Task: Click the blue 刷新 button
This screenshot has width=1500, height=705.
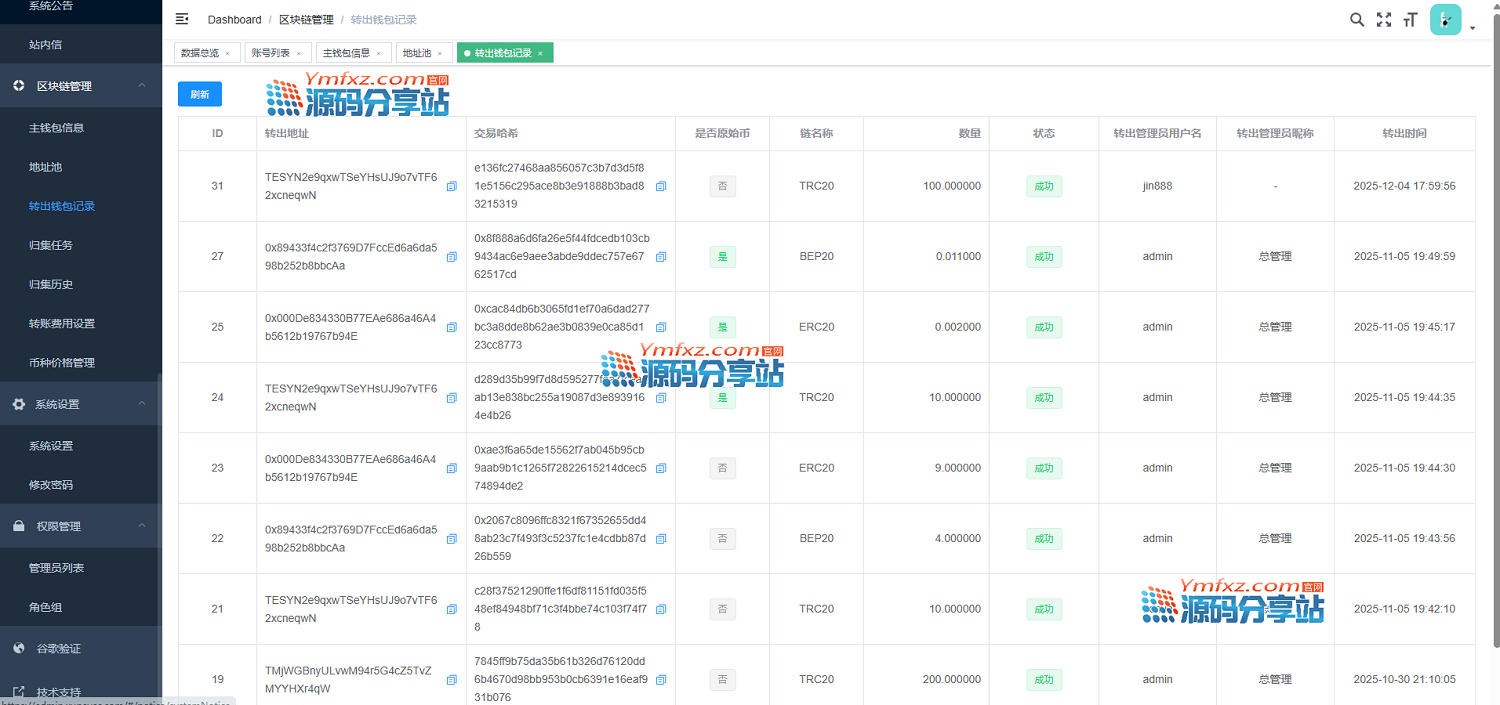Action: tap(200, 94)
